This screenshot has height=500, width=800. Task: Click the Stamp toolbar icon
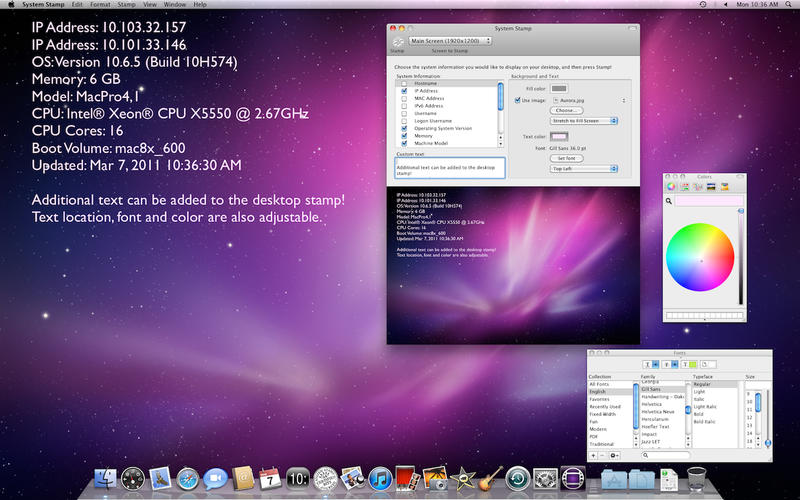click(397, 40)
